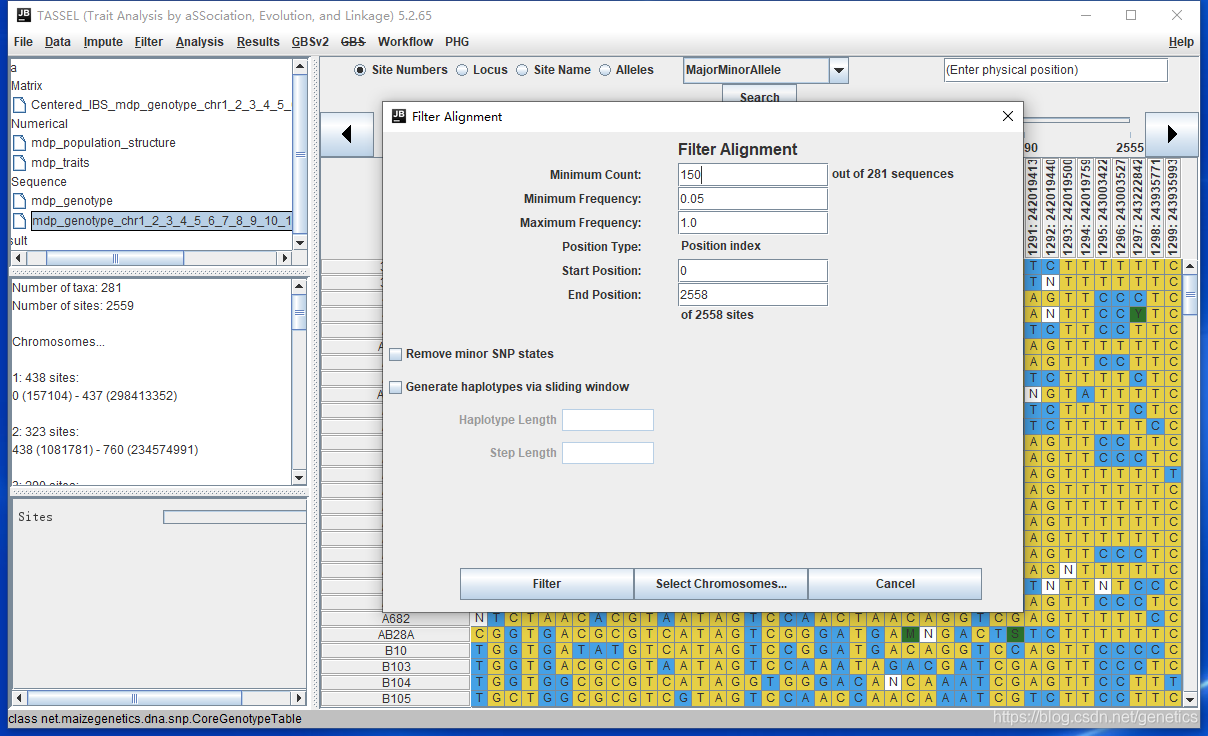Select the Site Numbers radio button

point(361,70)
